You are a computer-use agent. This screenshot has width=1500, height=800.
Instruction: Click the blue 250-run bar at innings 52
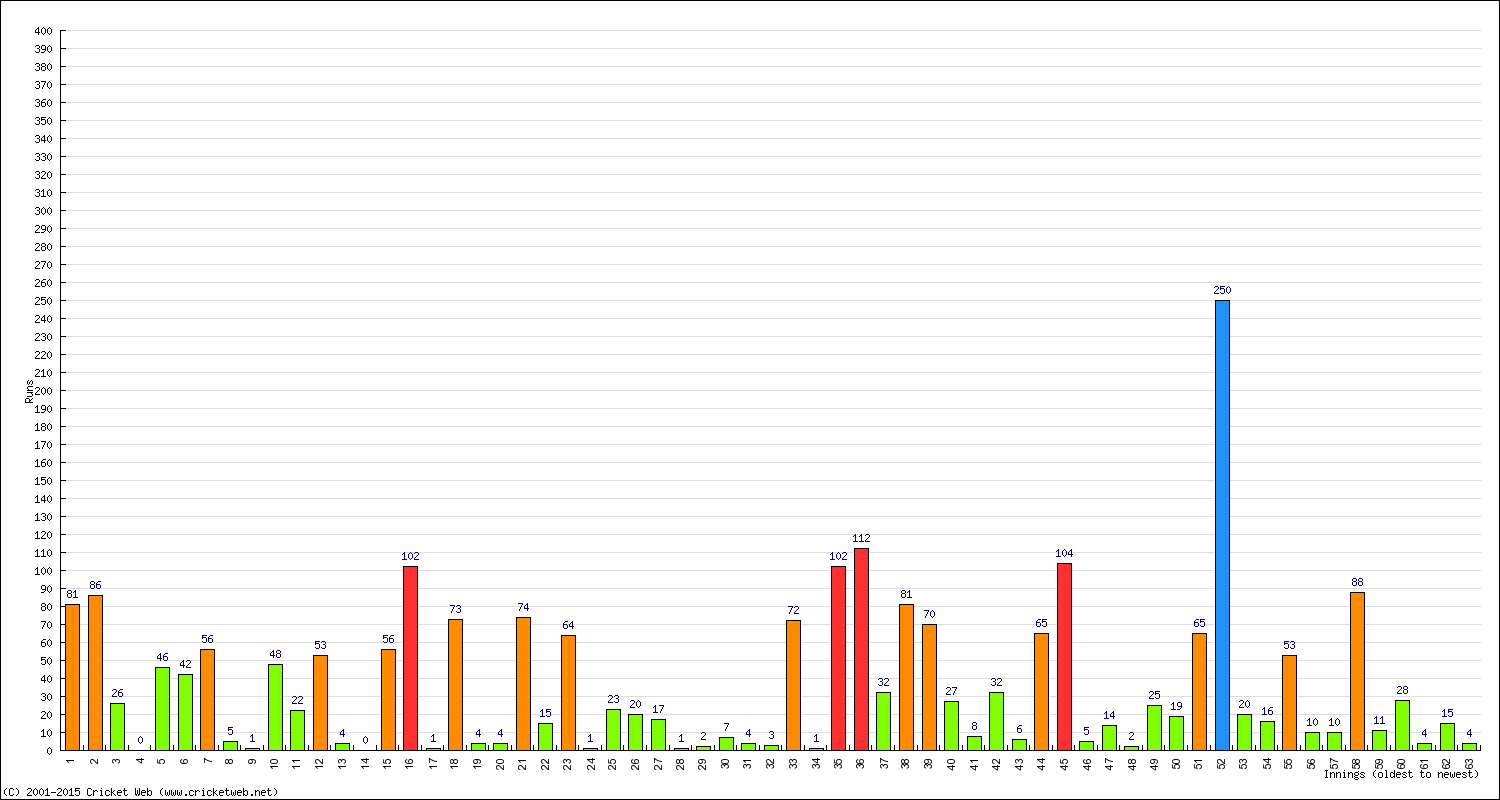(1222, 525)
